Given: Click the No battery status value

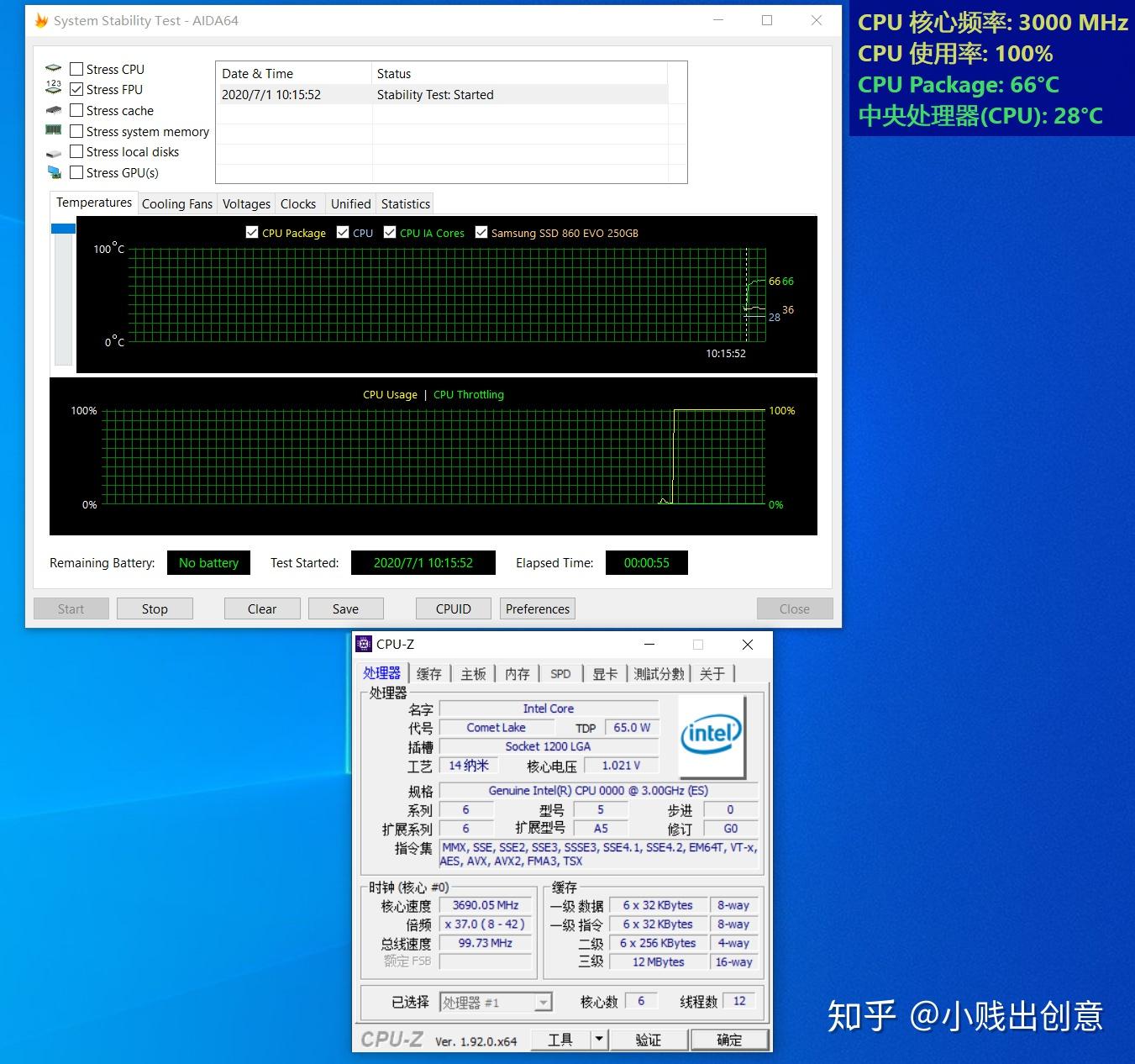Looking at the screenshot, I should point(208,563).
